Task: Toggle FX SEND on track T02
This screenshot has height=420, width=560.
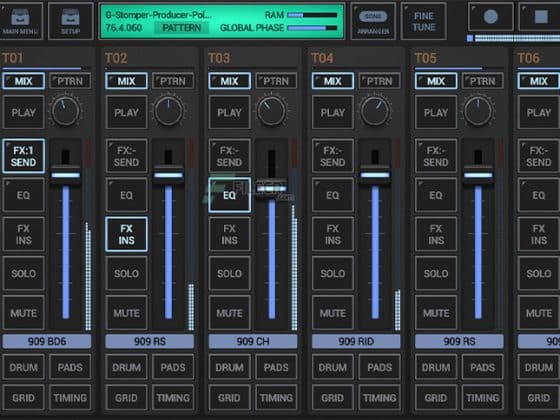Action: click(x=126, y=156)
